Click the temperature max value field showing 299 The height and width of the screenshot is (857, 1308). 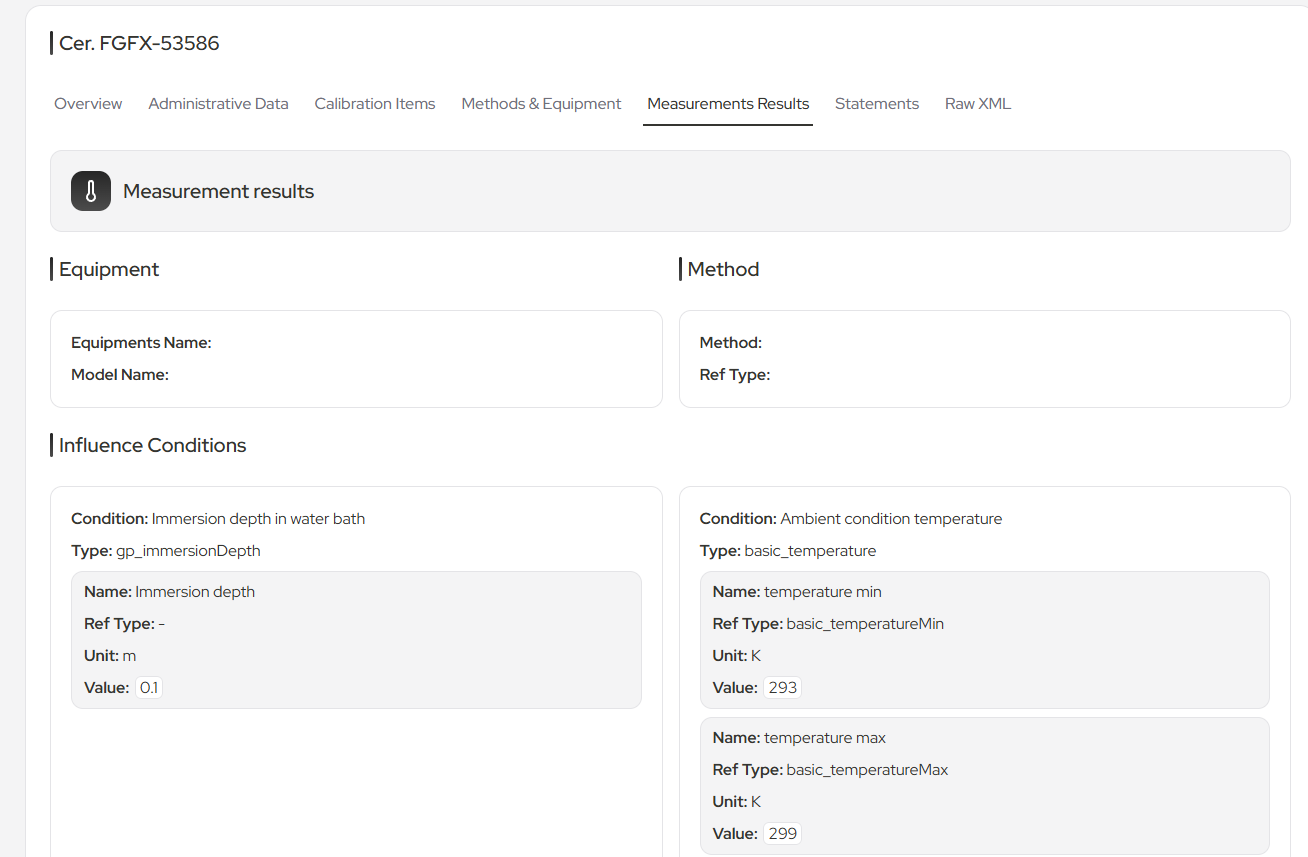tap(782, 833)
